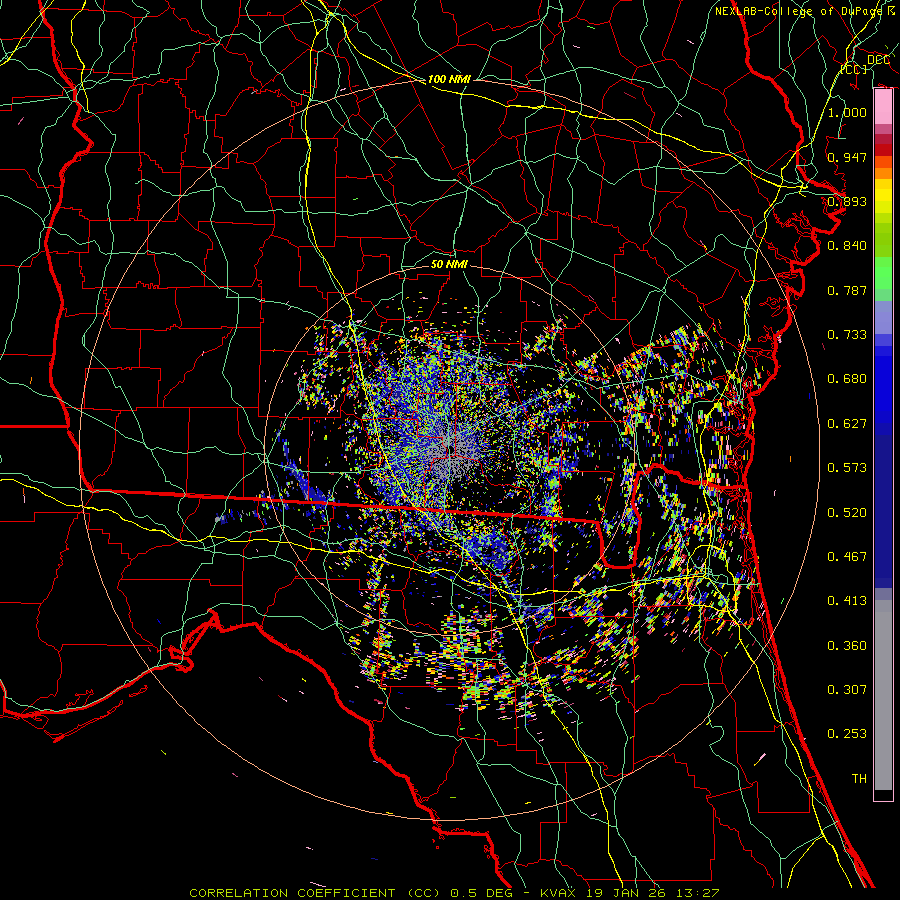The width and height of the screenshot is (900, 900).
Task: Click the 1.000 scale value
Action: tap(847, 112)
